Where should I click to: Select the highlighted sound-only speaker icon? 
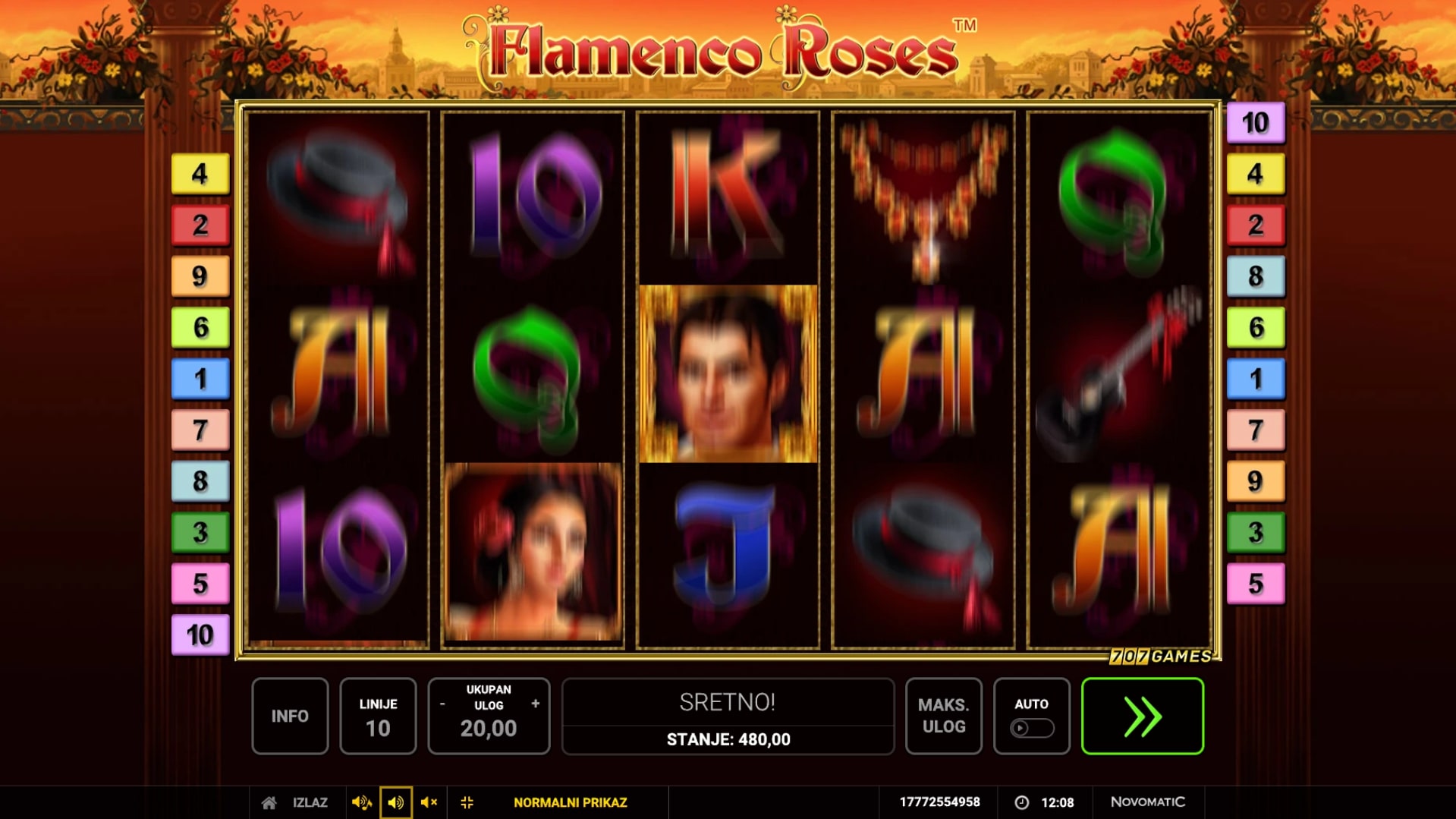(395, 802)
